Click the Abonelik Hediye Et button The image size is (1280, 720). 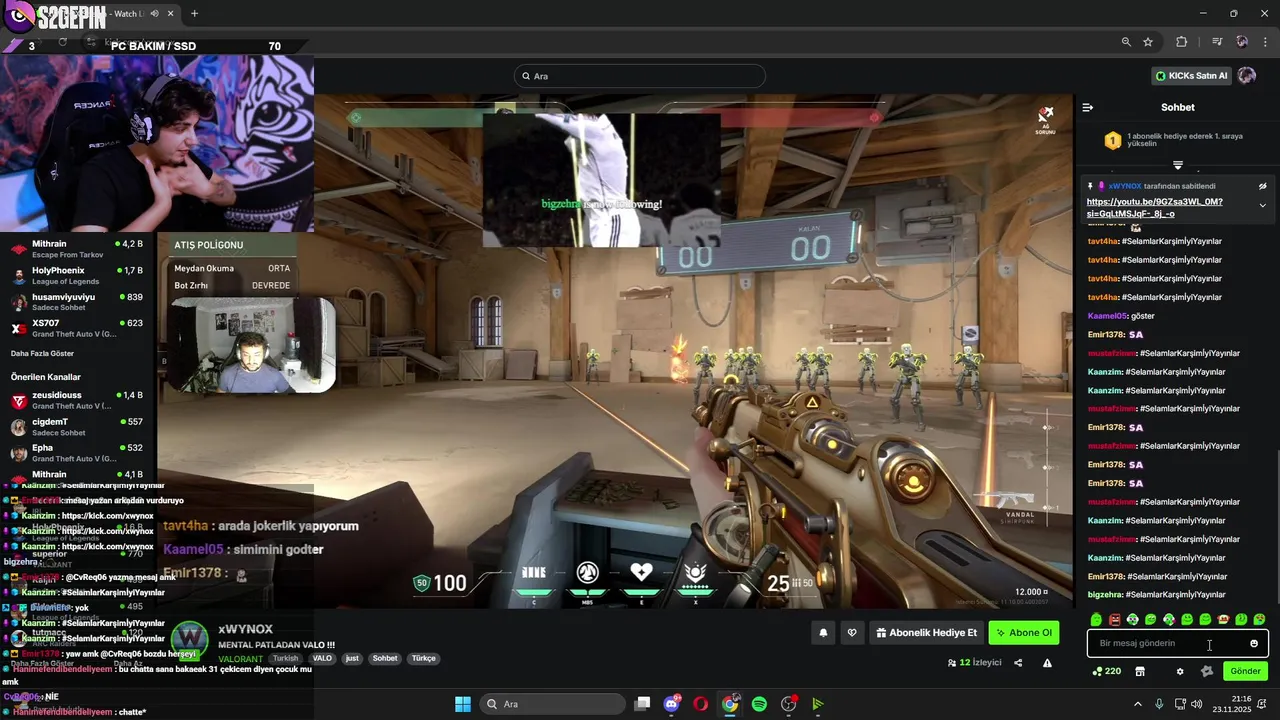(x=926, y=633)
